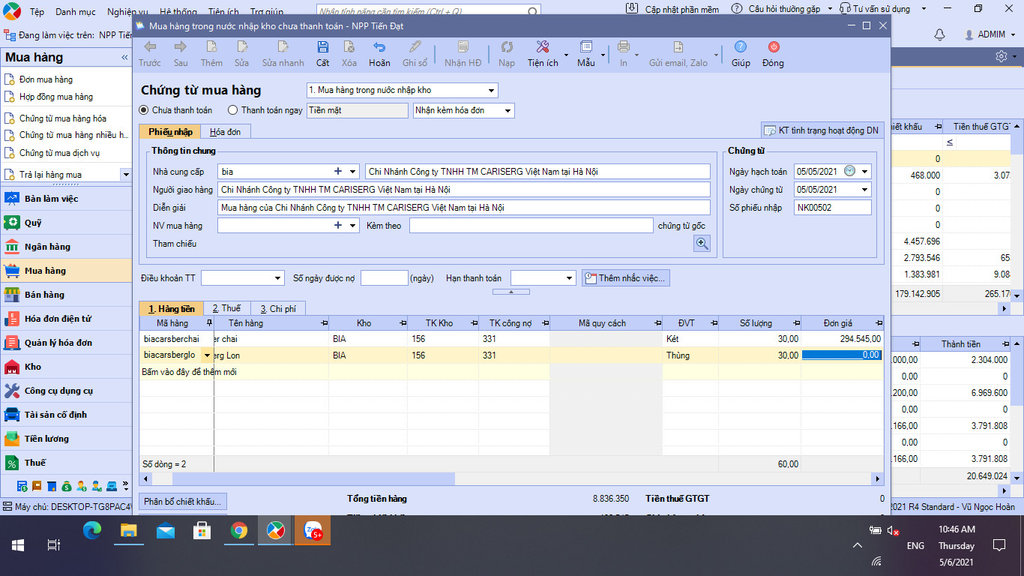This screenshot has width=1024, height=576.
Task: Click the Số ngày được nợ field
Action: [x=384, y=278]
